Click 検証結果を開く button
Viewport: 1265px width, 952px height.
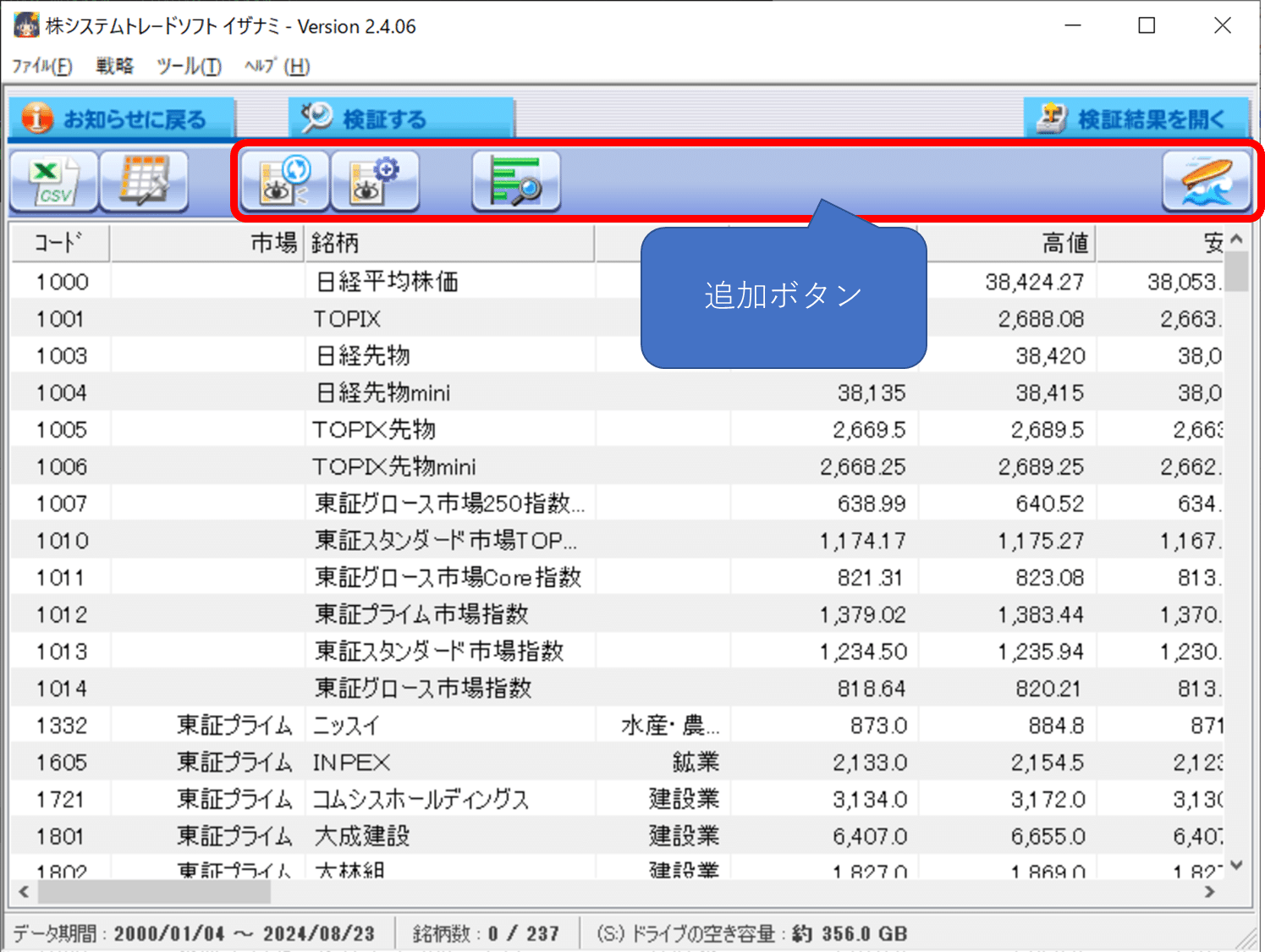[x=1136, y=118]
